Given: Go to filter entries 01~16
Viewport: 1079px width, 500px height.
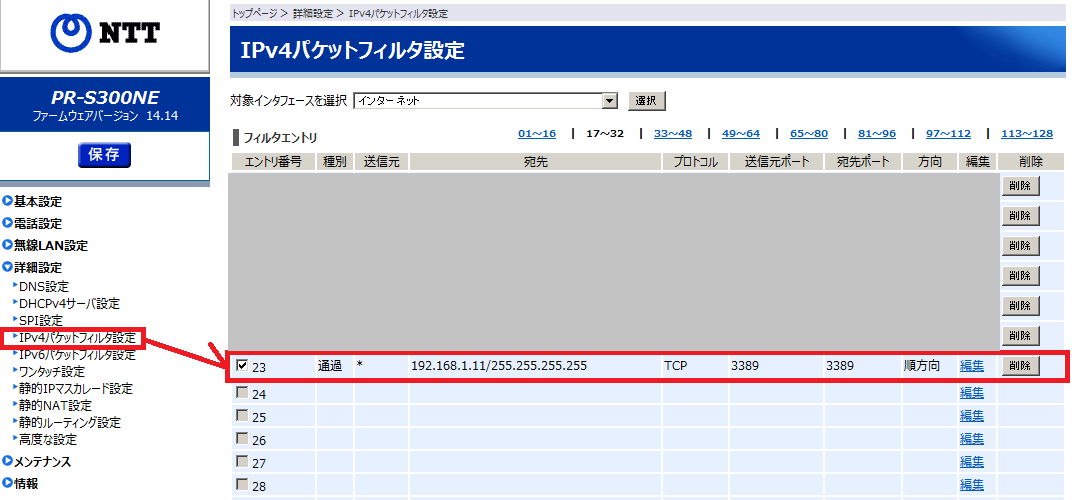Looking at the screenshot, I should pos(536,134).
